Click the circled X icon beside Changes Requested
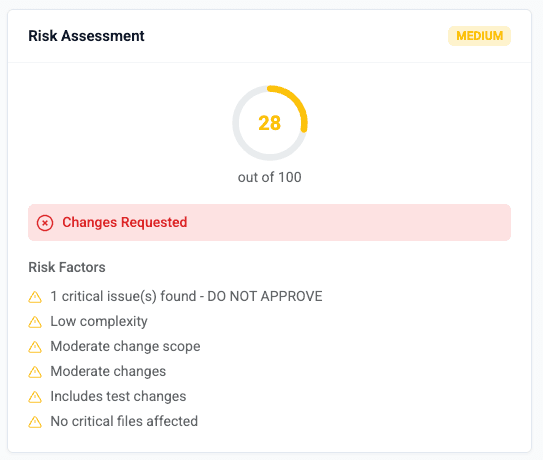Screen dimensions: 543x460 [45, 223]
